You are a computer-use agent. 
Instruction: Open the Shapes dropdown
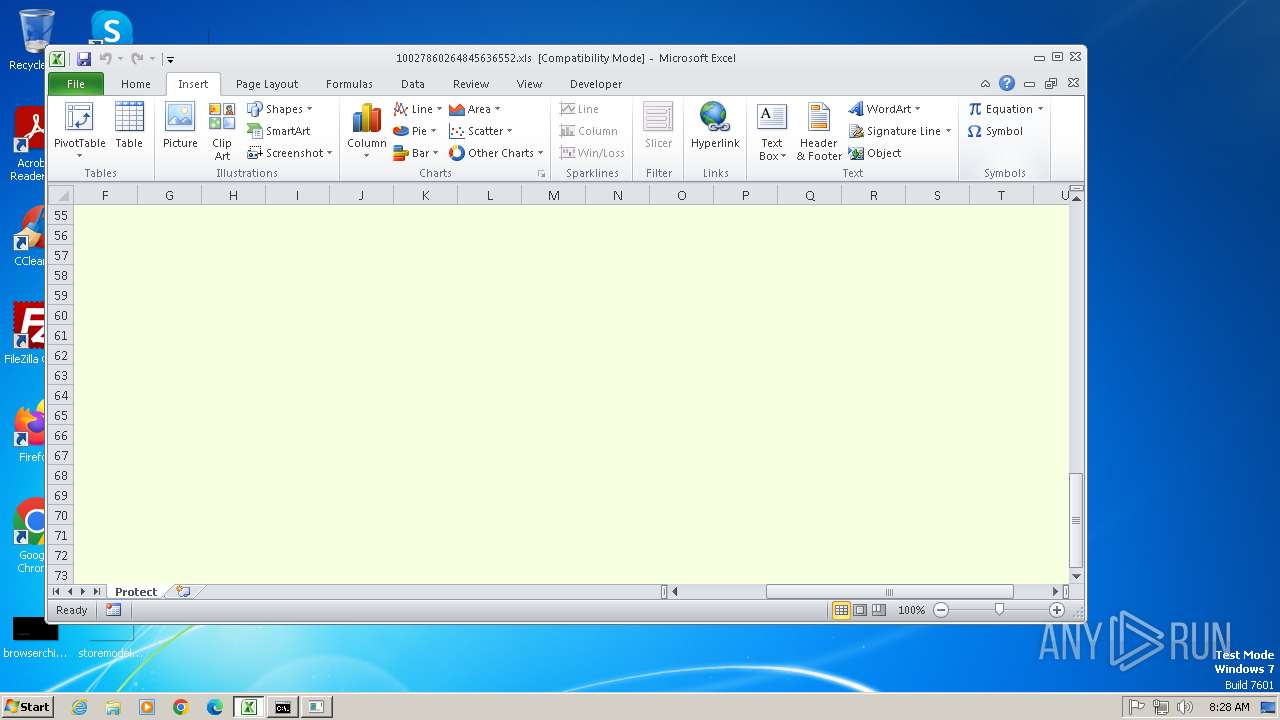coord(280,109)
